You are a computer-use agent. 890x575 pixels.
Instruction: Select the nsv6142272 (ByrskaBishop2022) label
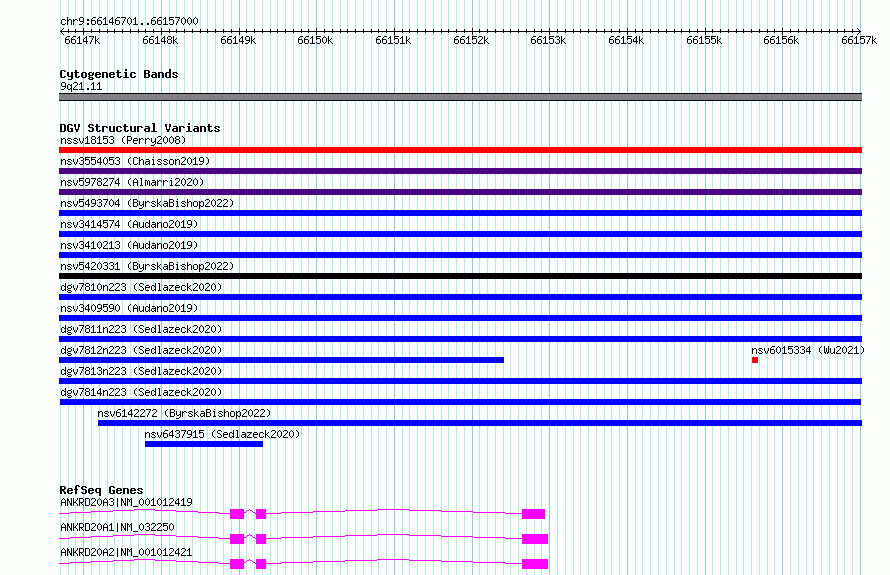[x=184, y=413]
